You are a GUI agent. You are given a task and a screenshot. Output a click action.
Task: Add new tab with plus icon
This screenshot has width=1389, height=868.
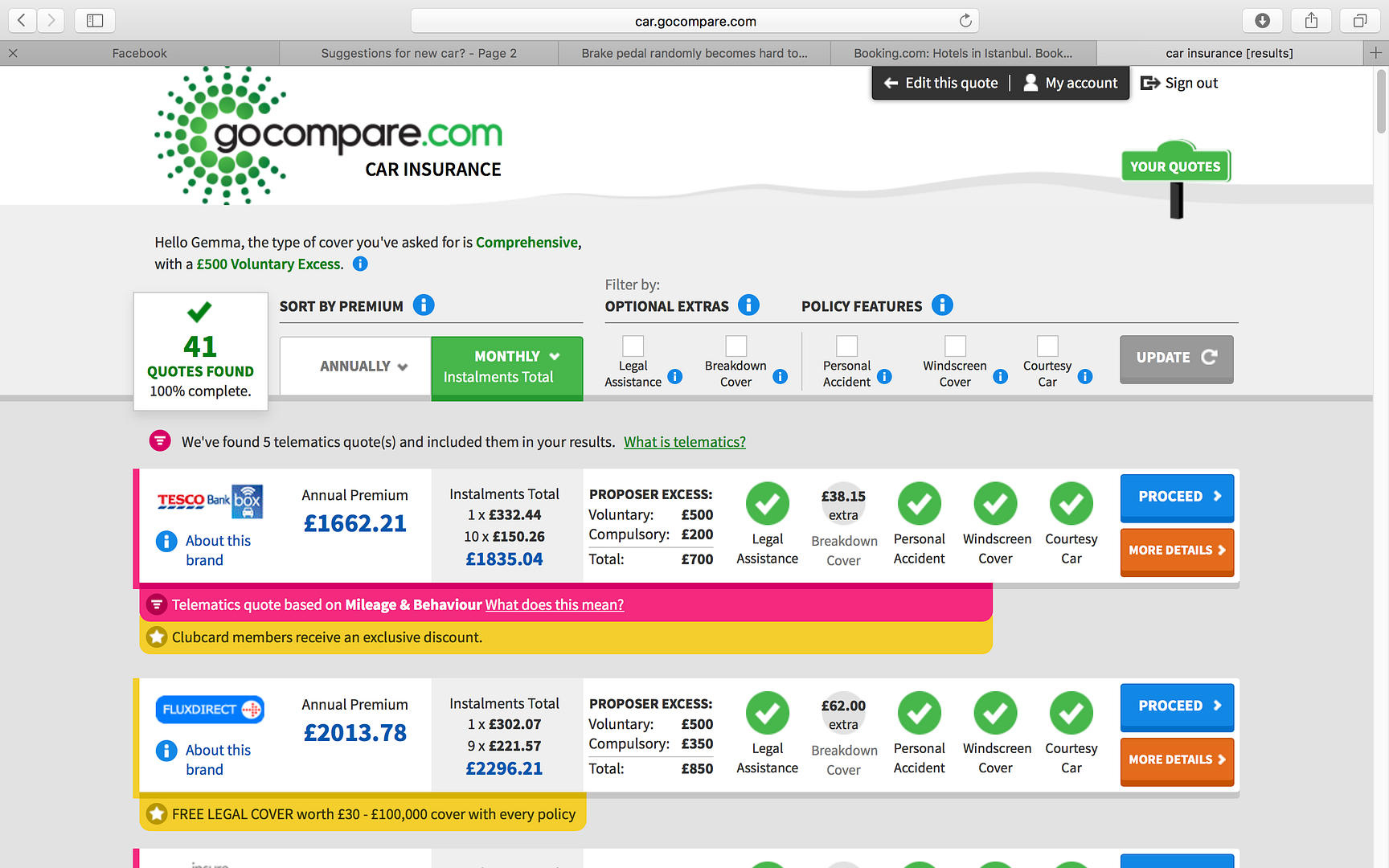[x=1375, y=53]
